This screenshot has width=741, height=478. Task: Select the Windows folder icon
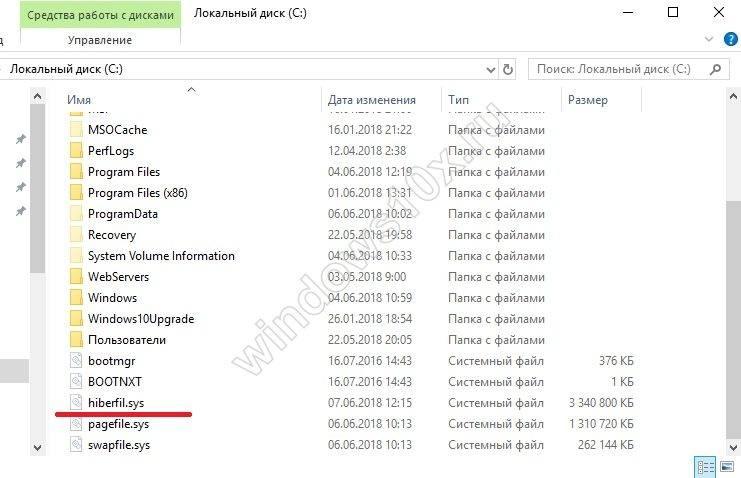[x=76, y=297]
